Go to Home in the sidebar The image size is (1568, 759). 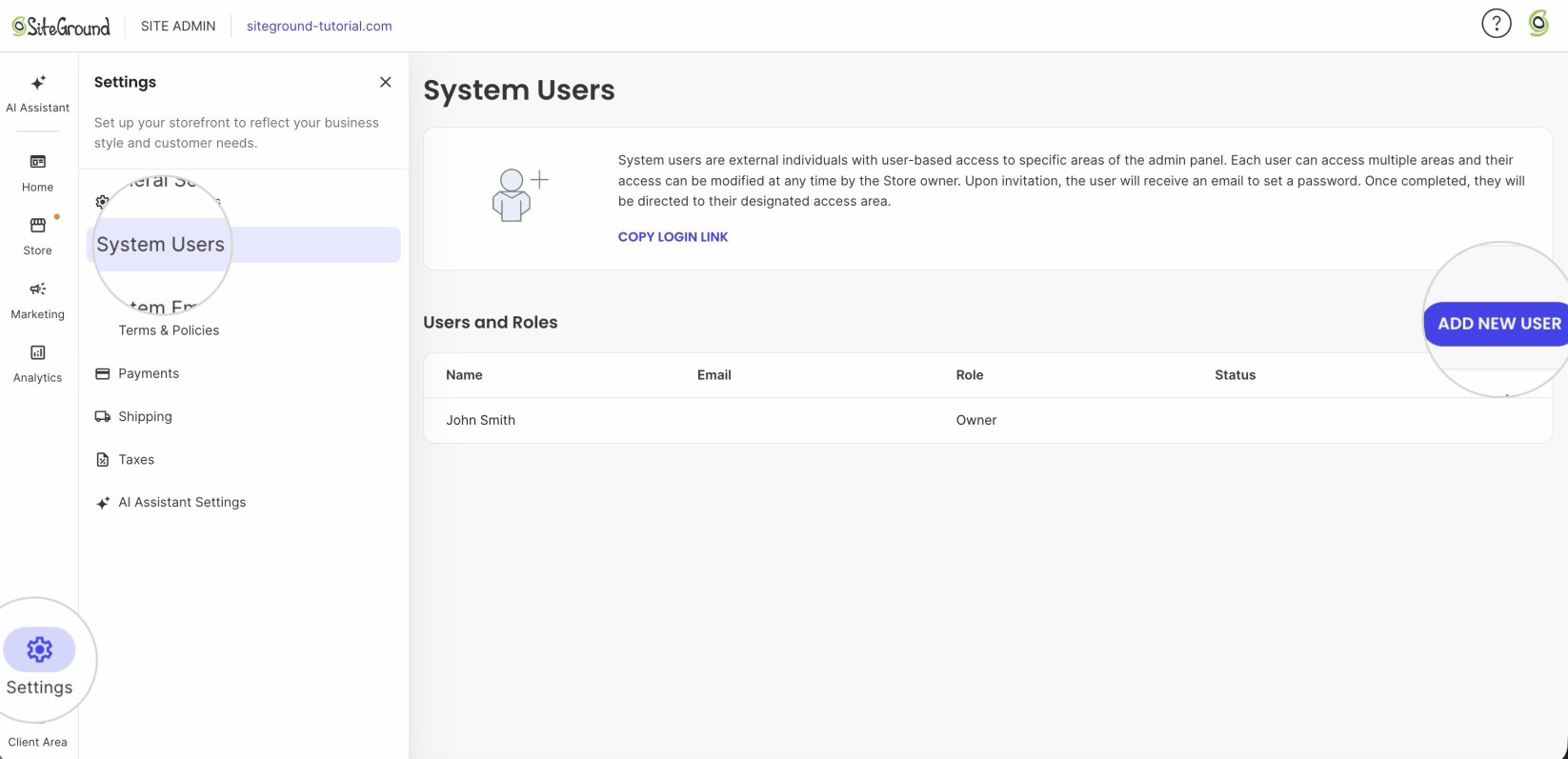38,173
